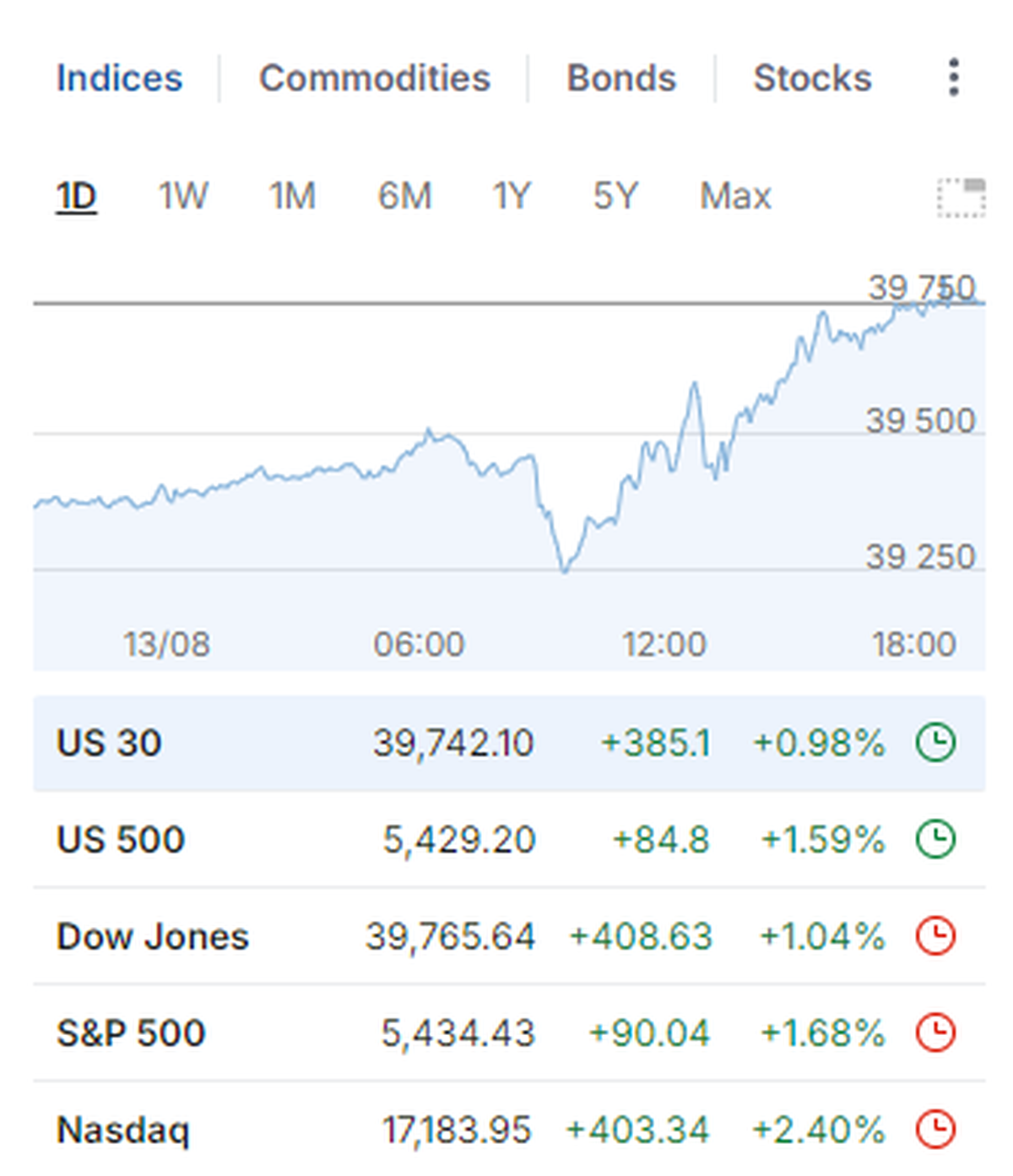Select the 1D chart timeframe
Screen dimensions: 1013x1176
coord(76,197)
